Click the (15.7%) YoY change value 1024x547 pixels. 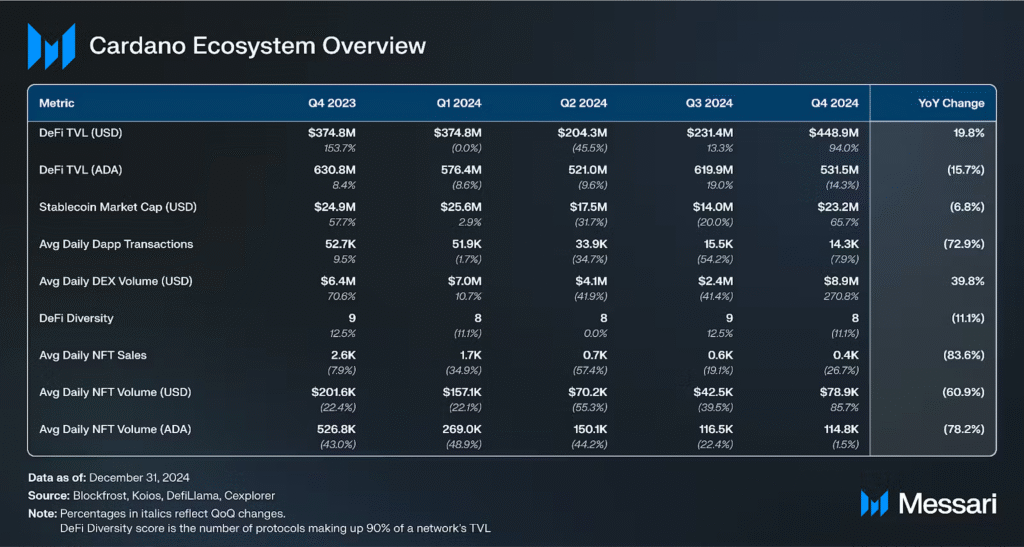pos(967,170)
